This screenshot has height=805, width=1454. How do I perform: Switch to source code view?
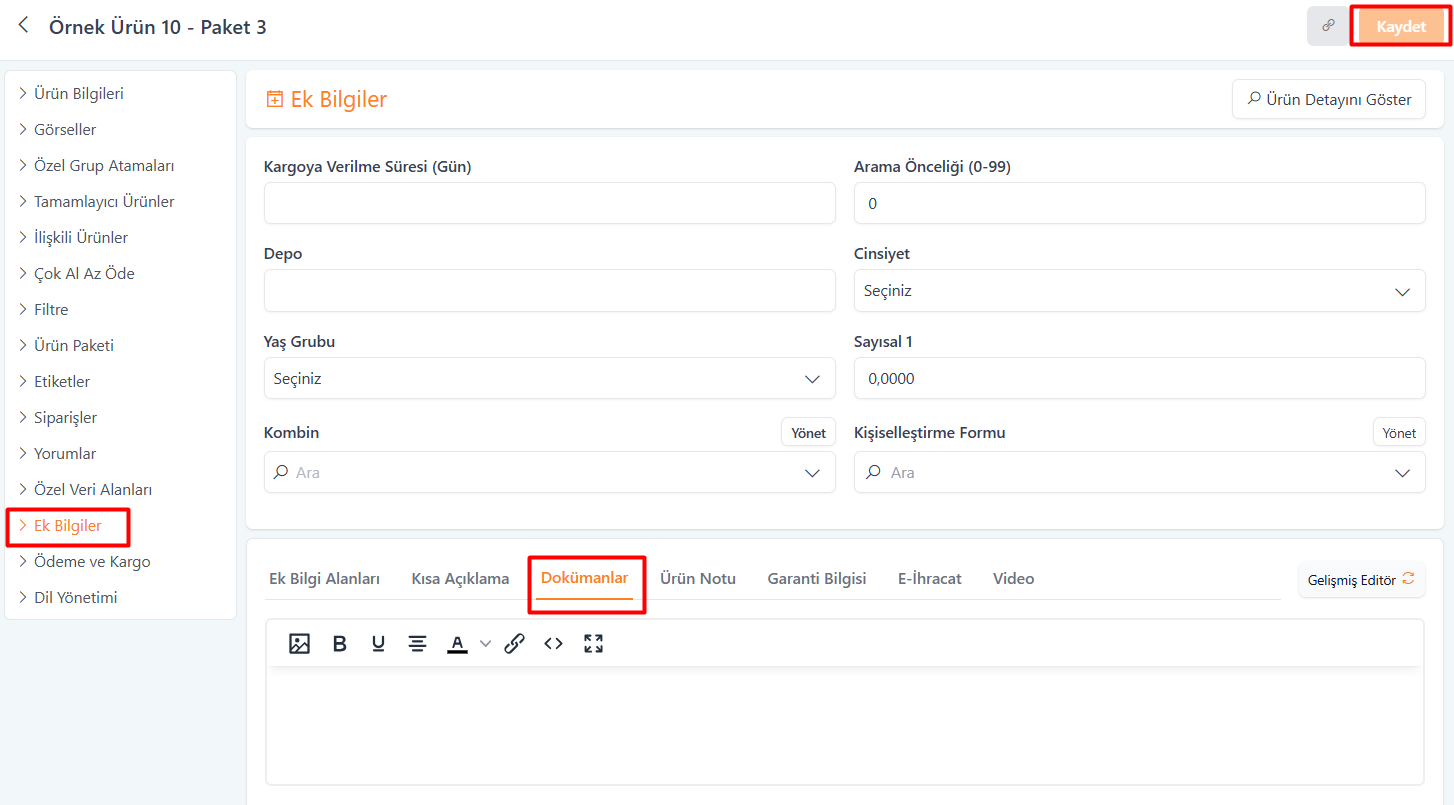[553, 644]
